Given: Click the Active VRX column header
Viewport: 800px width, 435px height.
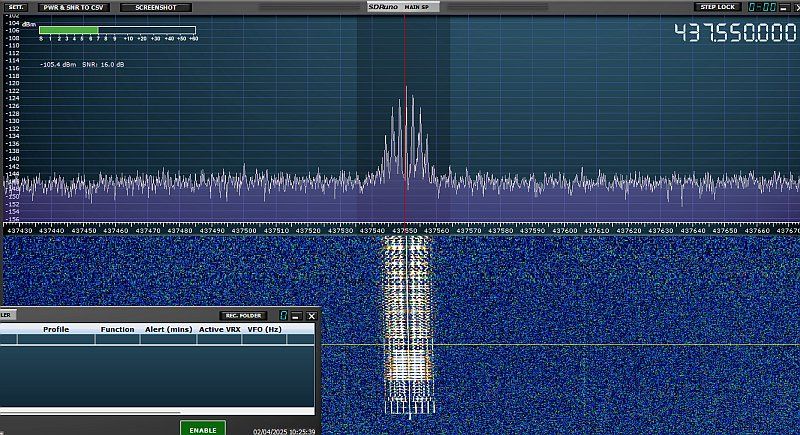Looking at the screenshot, I should [219, 329].
